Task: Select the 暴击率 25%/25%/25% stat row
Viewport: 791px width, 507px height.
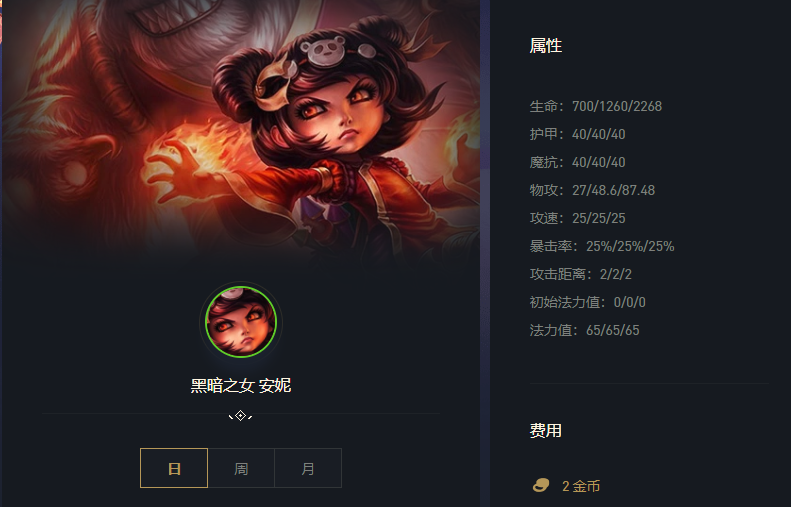Action: [x=602, y=246]
